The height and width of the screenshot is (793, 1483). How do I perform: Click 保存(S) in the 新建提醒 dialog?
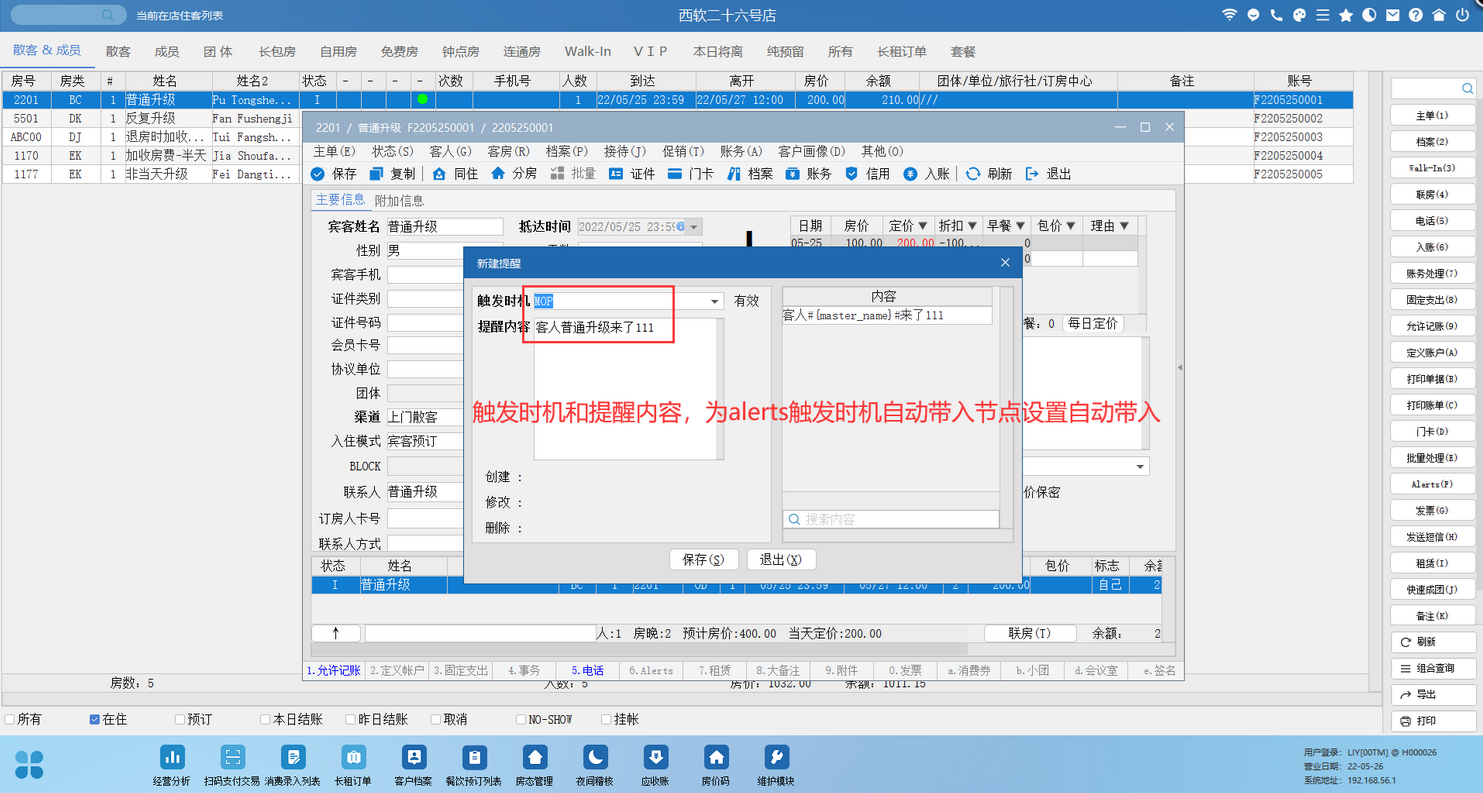coord(704,560)
